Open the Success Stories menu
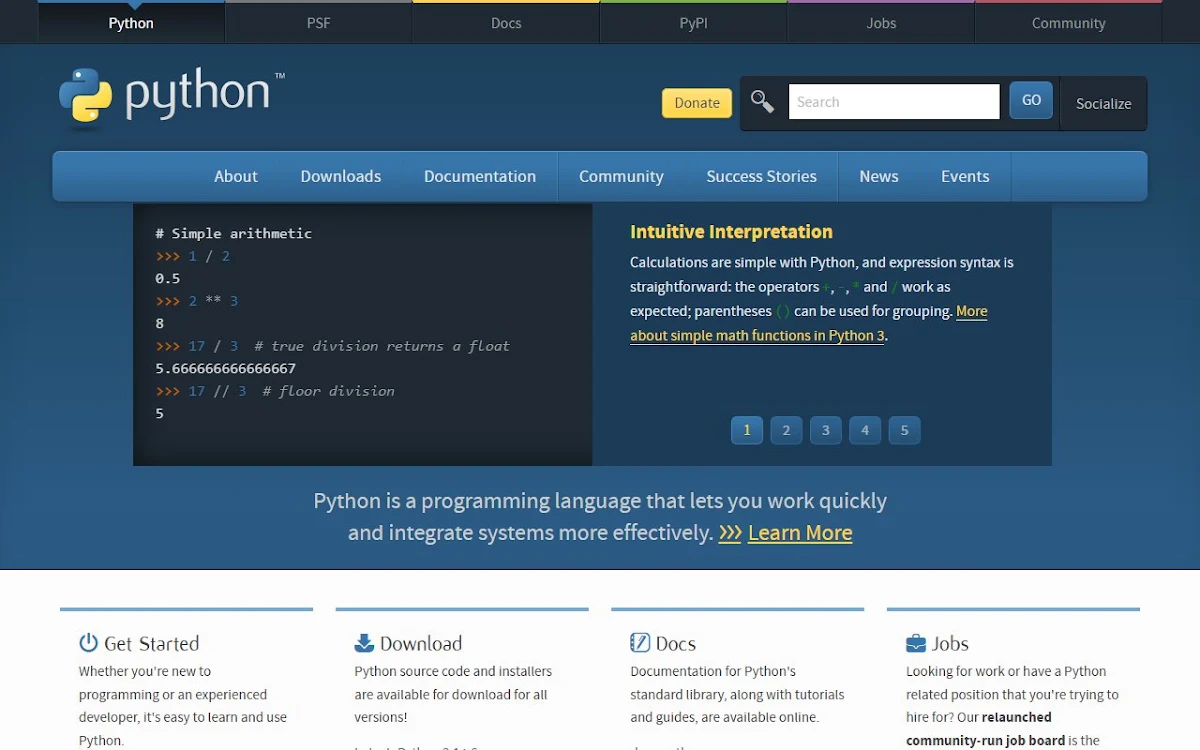 (x=761, y=176)
